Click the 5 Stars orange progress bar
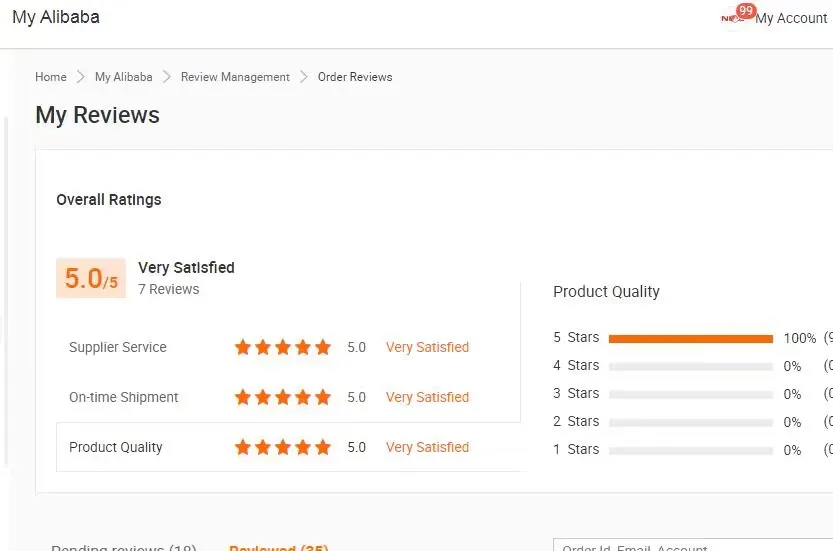 [x=690, y=339]
